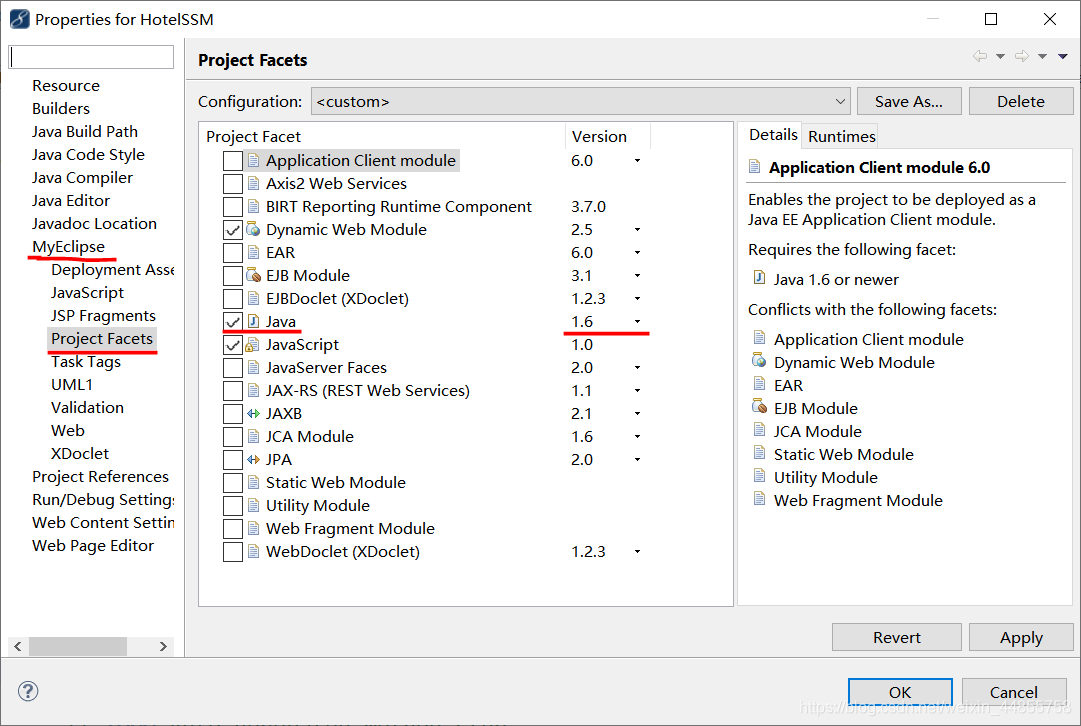This screenshot has width=1081, height=726.
Task: Open the view menu dropdown triangle
Action: (x=1063, y=57)
